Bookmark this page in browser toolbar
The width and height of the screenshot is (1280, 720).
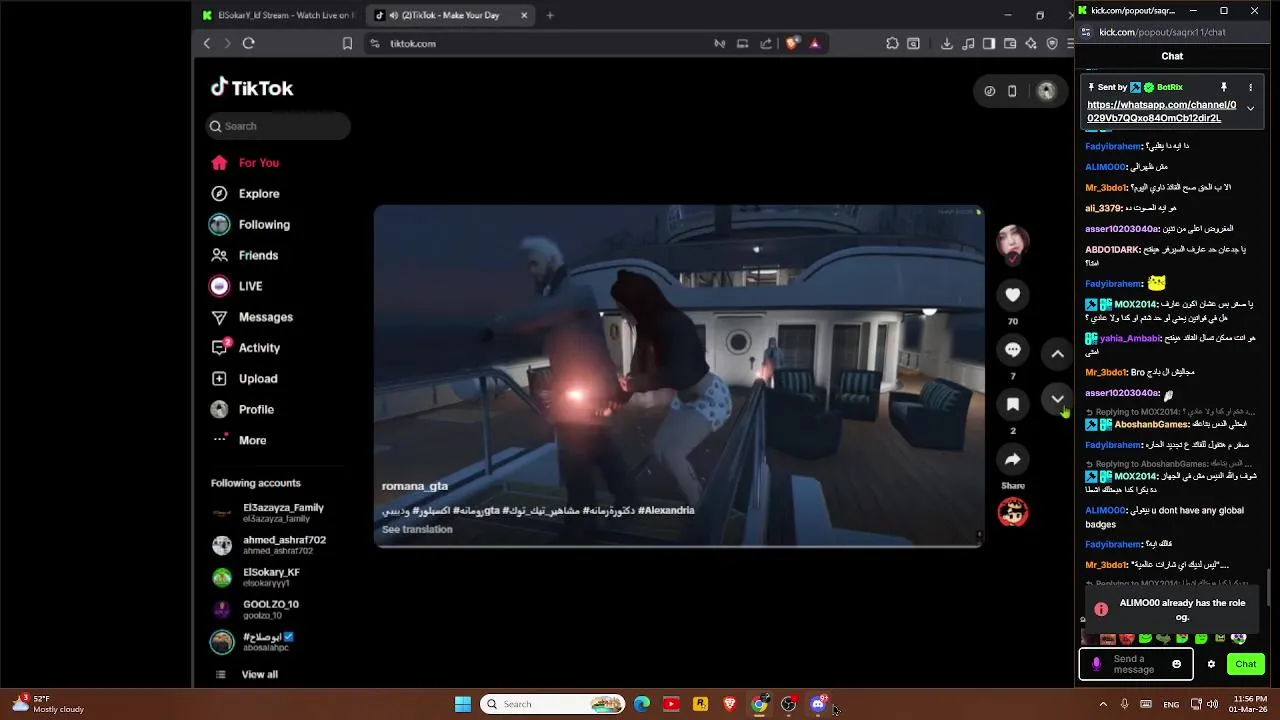click(x=347, y=43)
